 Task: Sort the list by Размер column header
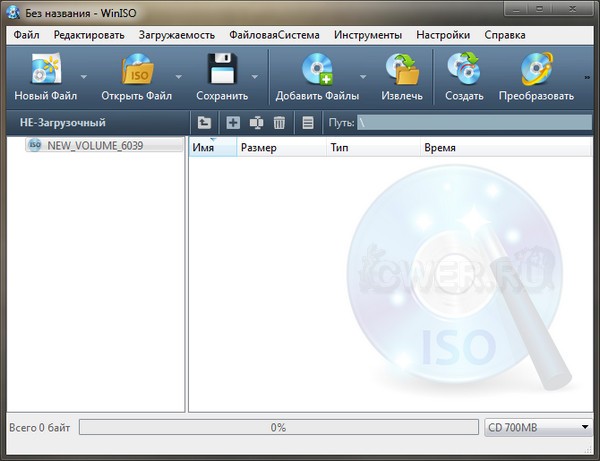click(x=259, y=148)
